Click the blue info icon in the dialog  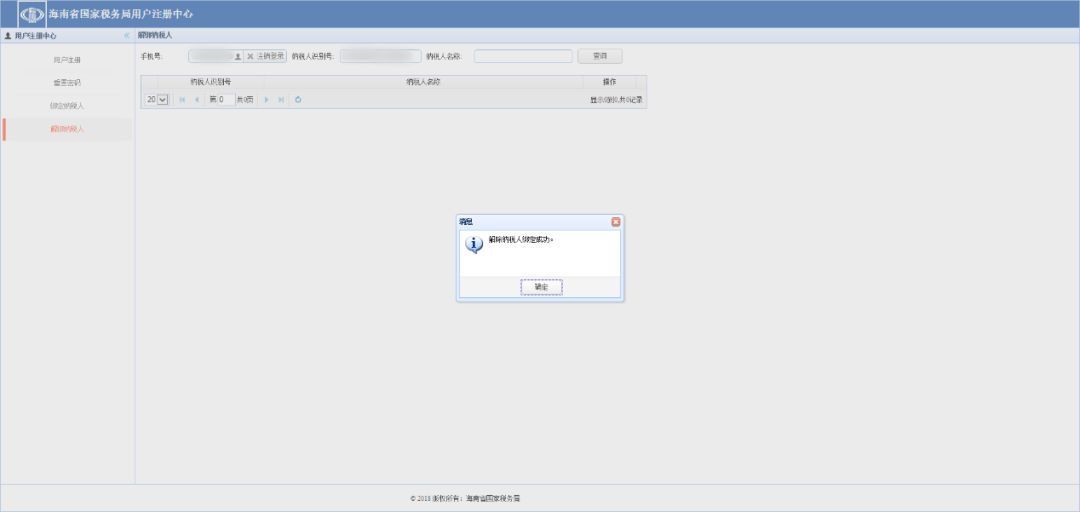pos(473,245)
